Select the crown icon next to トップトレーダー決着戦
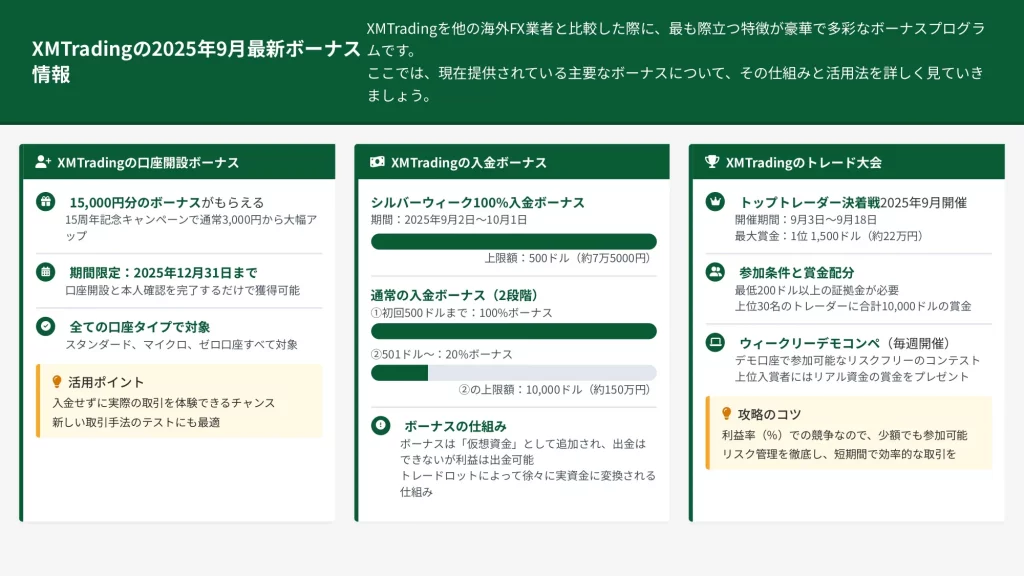 tap(715, 202)
